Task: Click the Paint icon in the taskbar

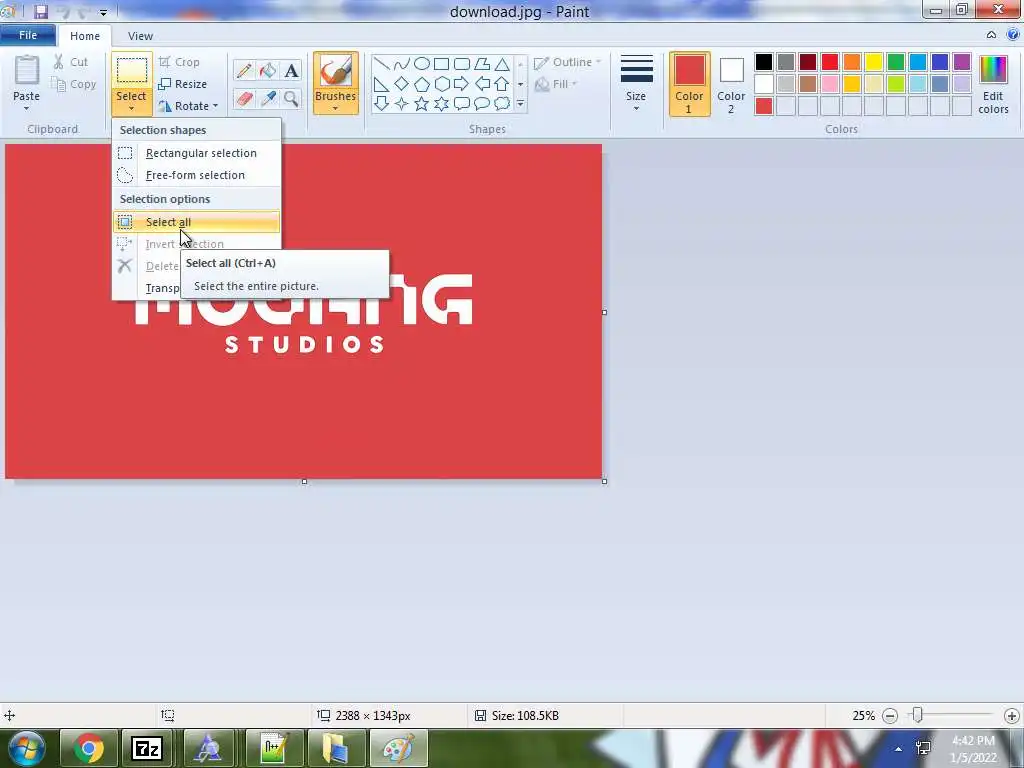Action: tap(398, 748)
